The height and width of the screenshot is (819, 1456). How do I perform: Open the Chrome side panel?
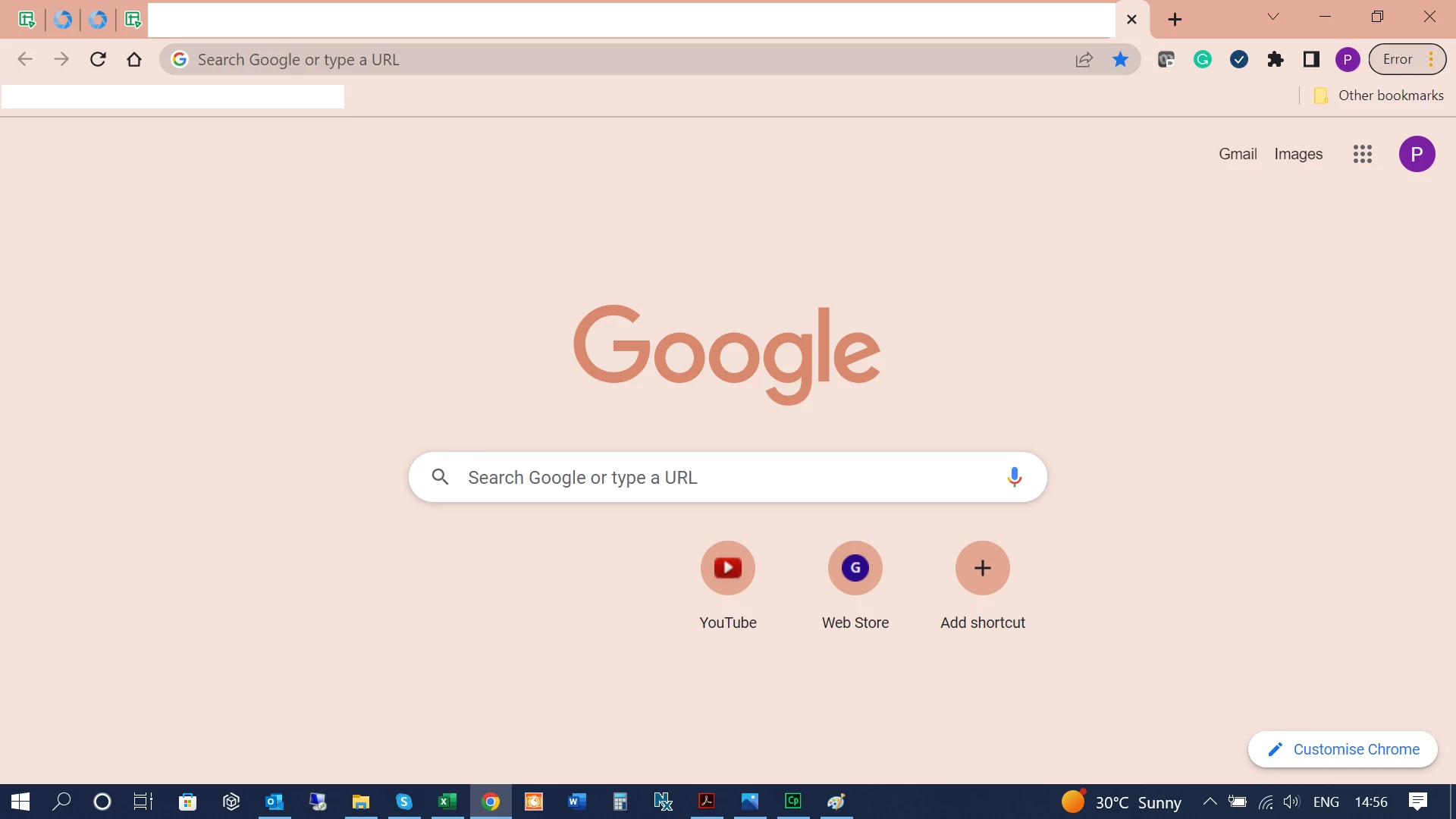[x=1311, y=59]
